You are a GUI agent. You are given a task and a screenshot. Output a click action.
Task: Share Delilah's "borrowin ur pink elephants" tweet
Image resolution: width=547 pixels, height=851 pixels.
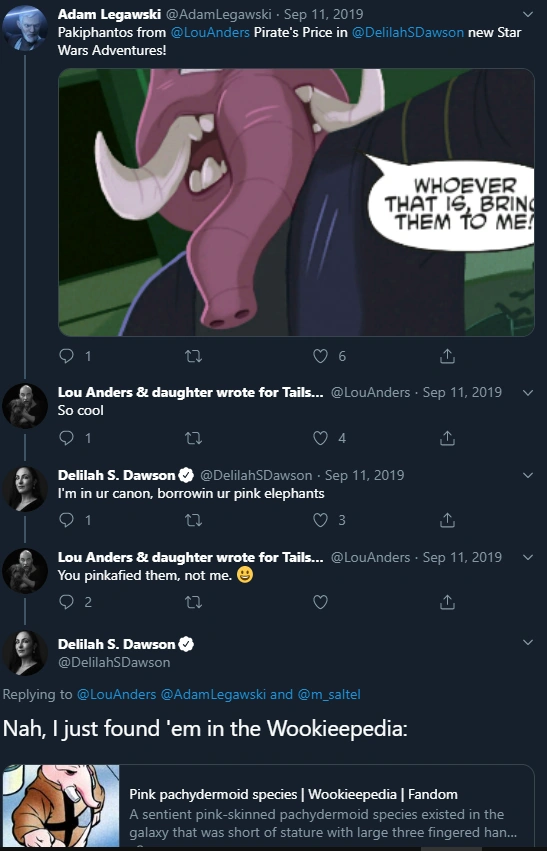pos(447,520)
